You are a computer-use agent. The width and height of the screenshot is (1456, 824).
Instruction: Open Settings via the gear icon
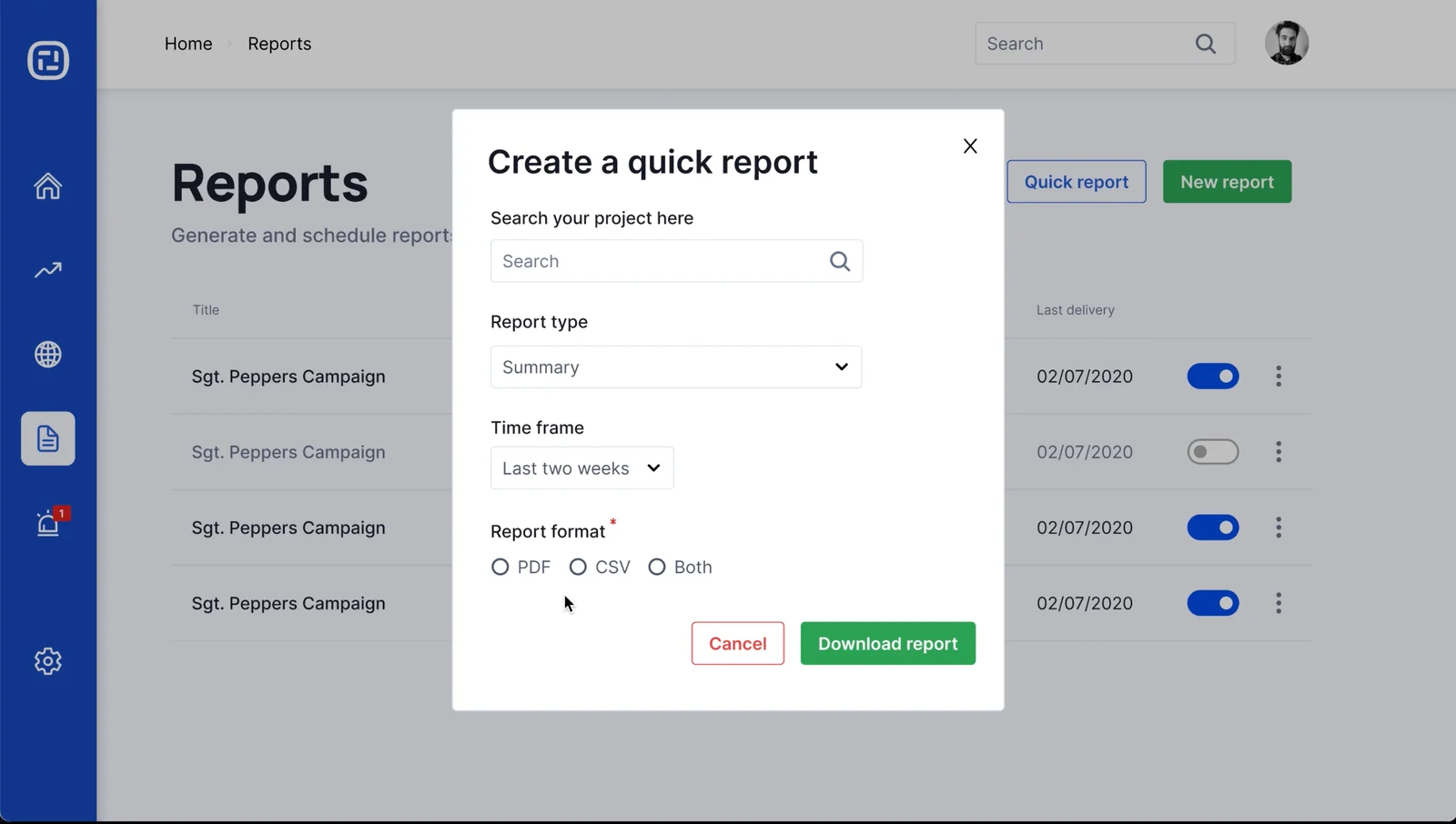click(47, 661)
